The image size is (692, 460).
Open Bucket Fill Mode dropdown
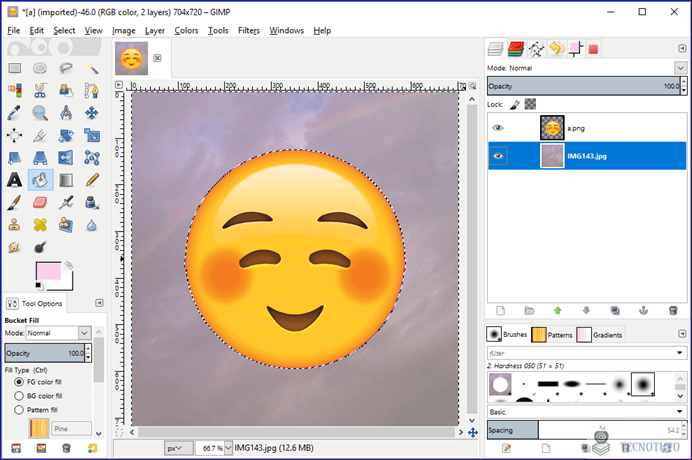84,333
